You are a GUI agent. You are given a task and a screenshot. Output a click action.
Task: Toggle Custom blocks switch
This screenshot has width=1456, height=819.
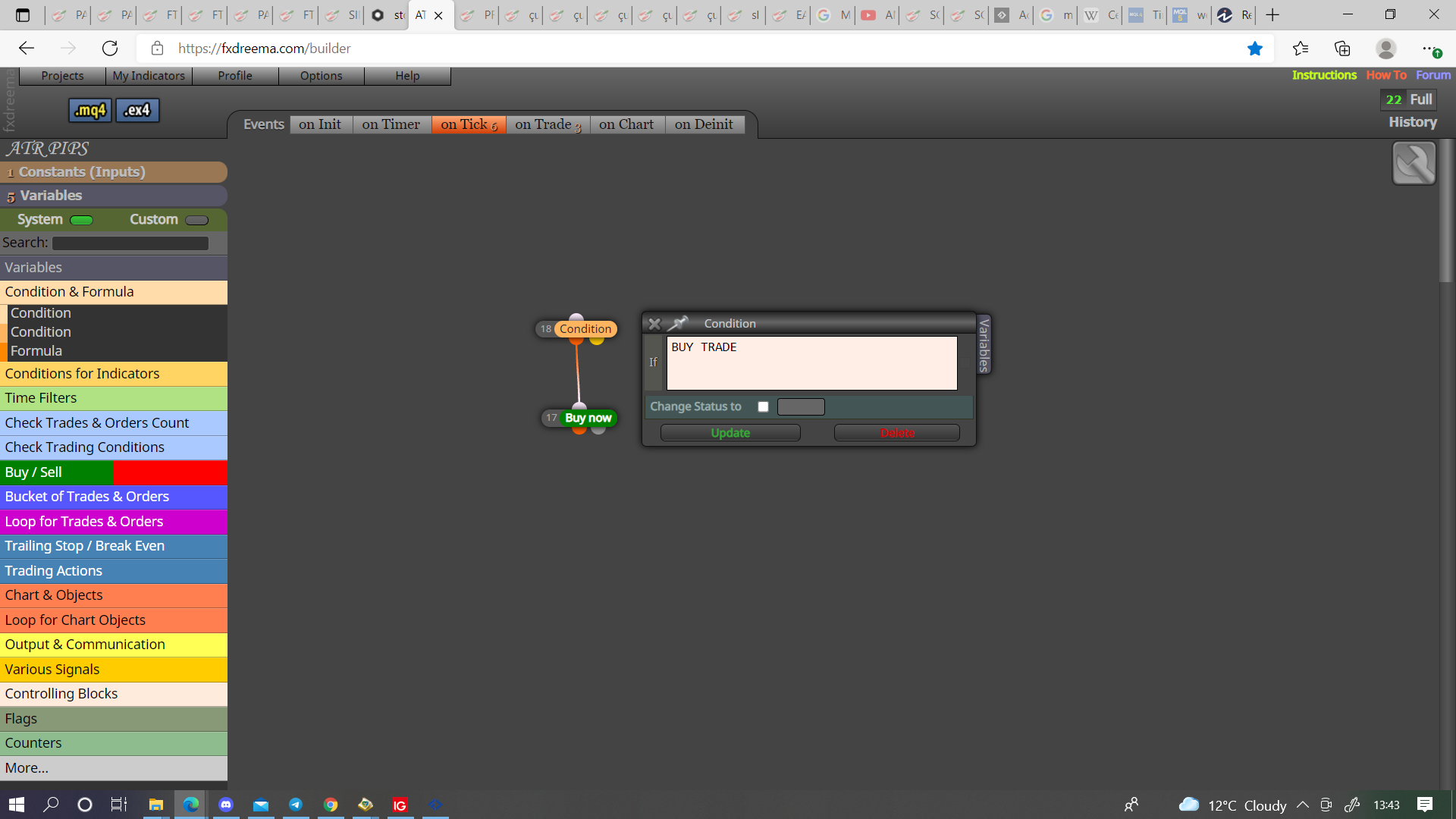196,220
